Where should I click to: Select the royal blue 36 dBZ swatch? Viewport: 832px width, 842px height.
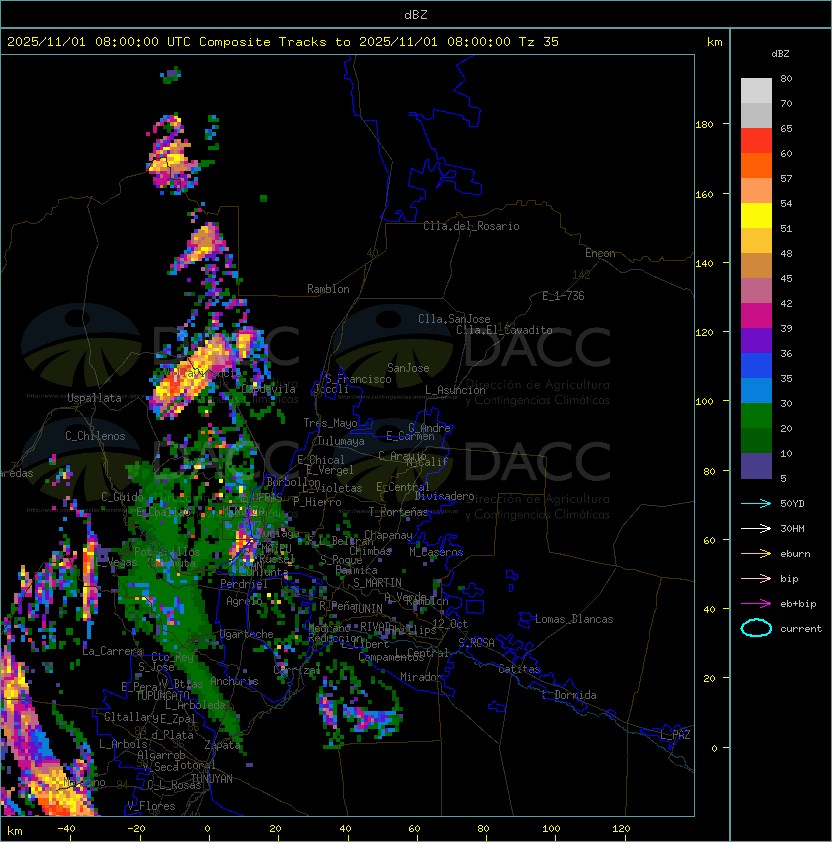[756, 366]
